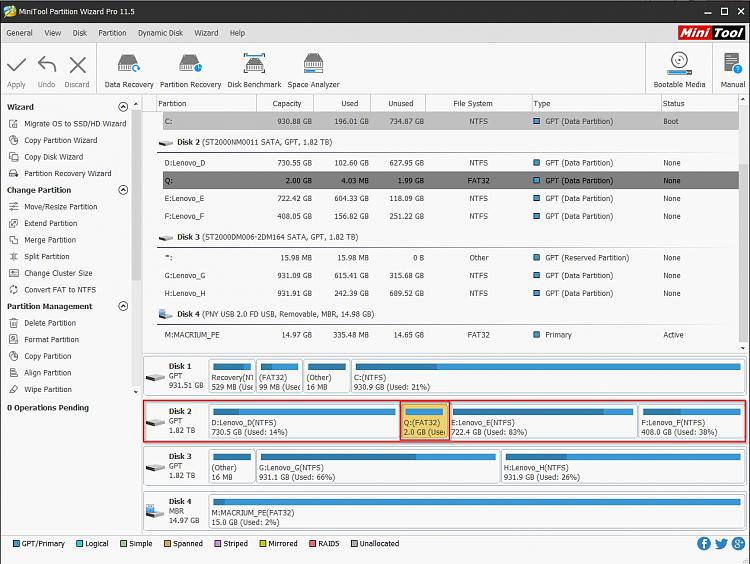Open Data Recovery tool
The image size is (750, 564).
129,71
